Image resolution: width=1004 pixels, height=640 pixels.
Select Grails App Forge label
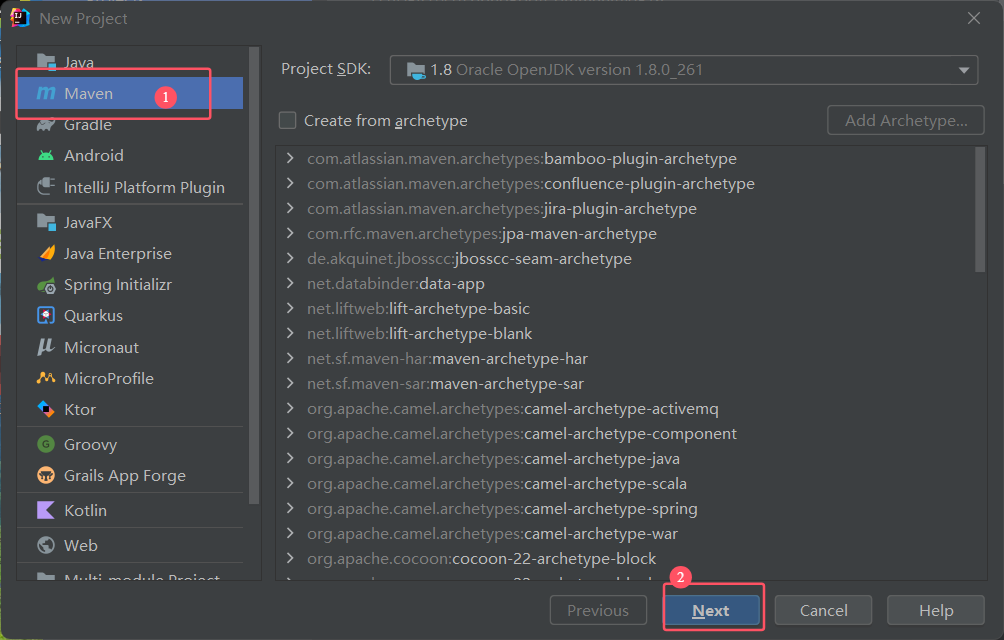125,476
